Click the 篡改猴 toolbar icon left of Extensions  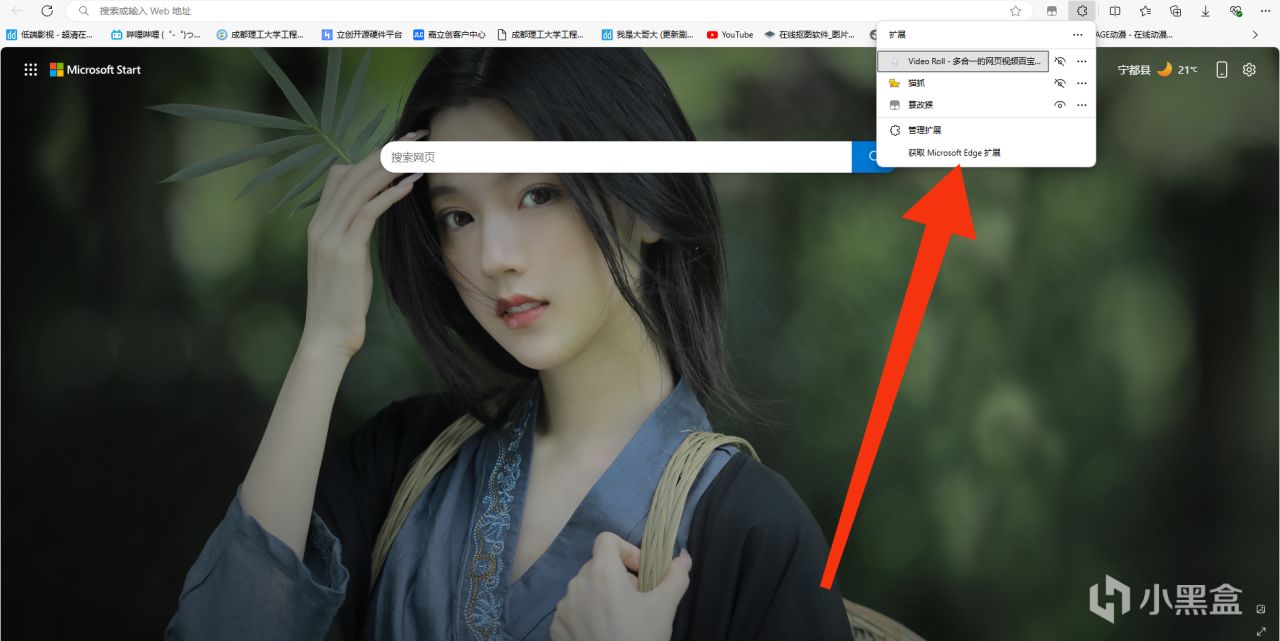tap(1052, 11)
